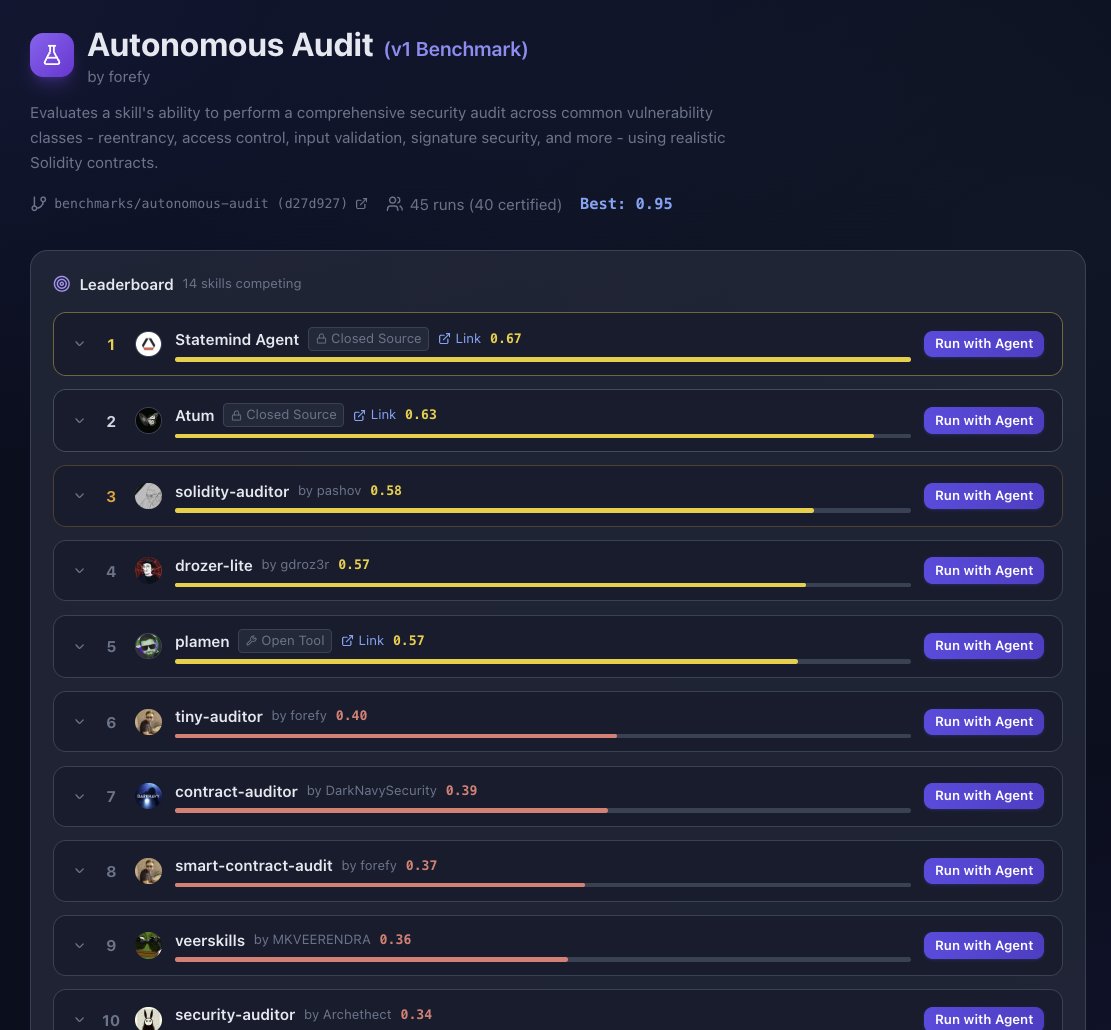Image resolution: width=1111 pixels, height=1030 pixels.
Task: Click the users icon beside 45 runs
Action: coord(395,204)
